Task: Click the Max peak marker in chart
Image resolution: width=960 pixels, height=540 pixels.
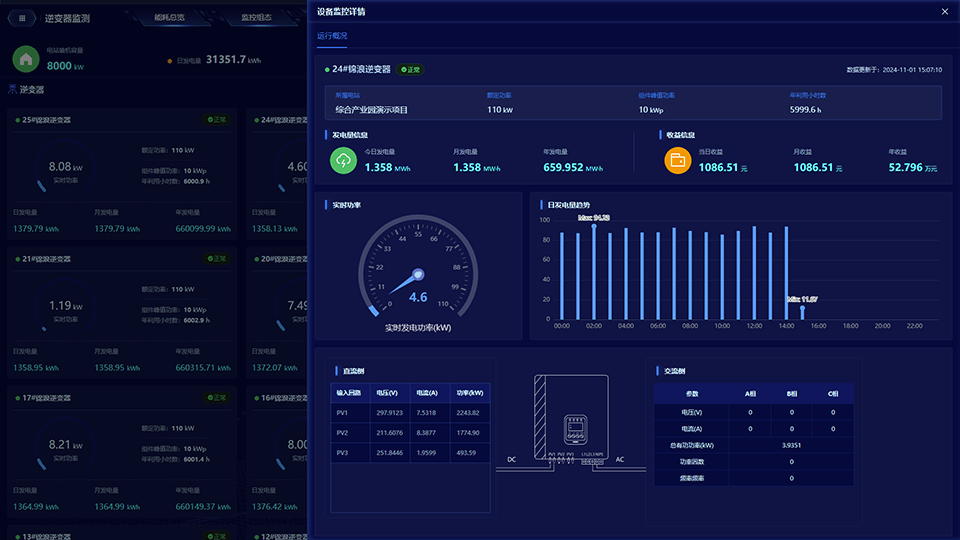Action: (x=594, y=225)
